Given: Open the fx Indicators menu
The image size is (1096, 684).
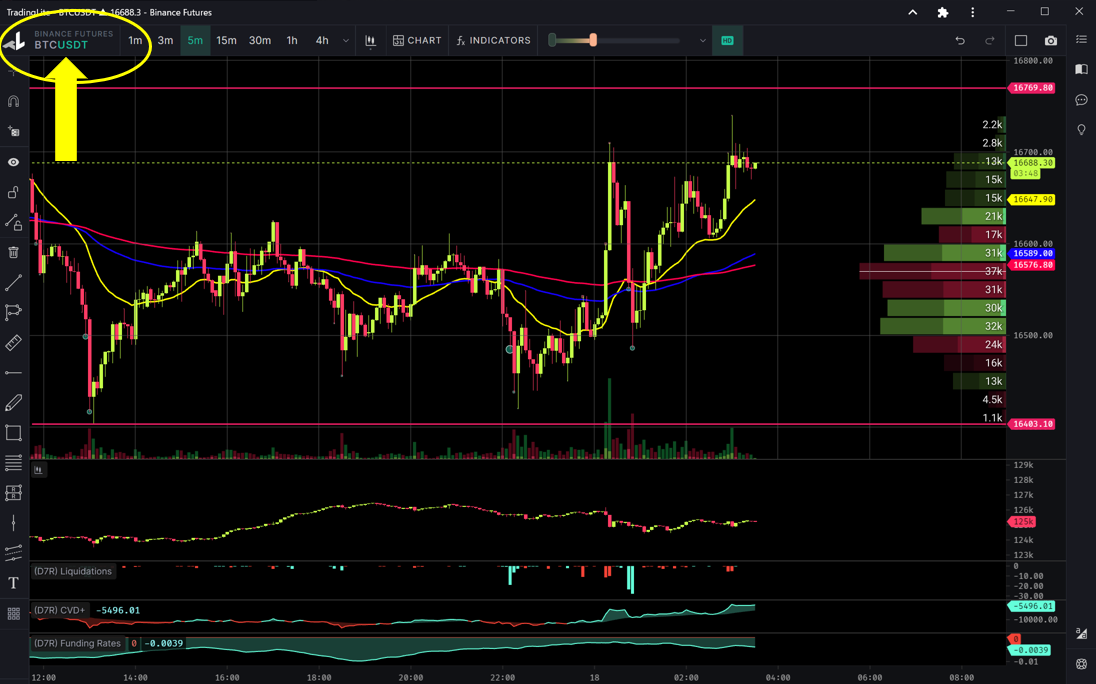Looking at the screenshot, I should (494, 40).
